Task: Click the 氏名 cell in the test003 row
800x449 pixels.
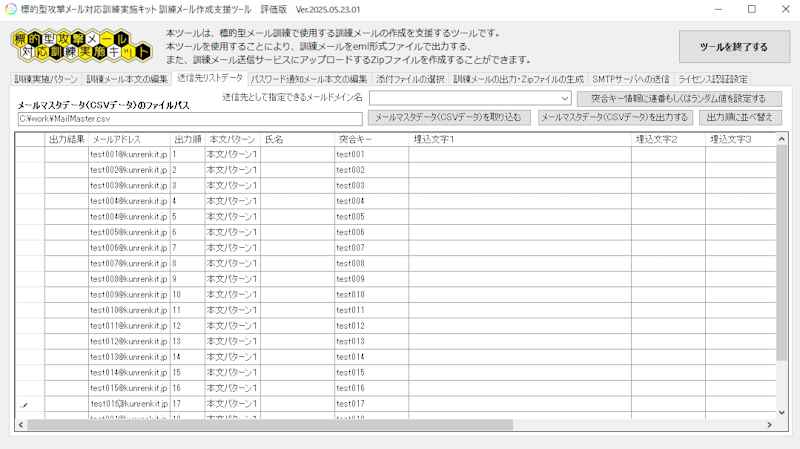Action: pos(297,186)
